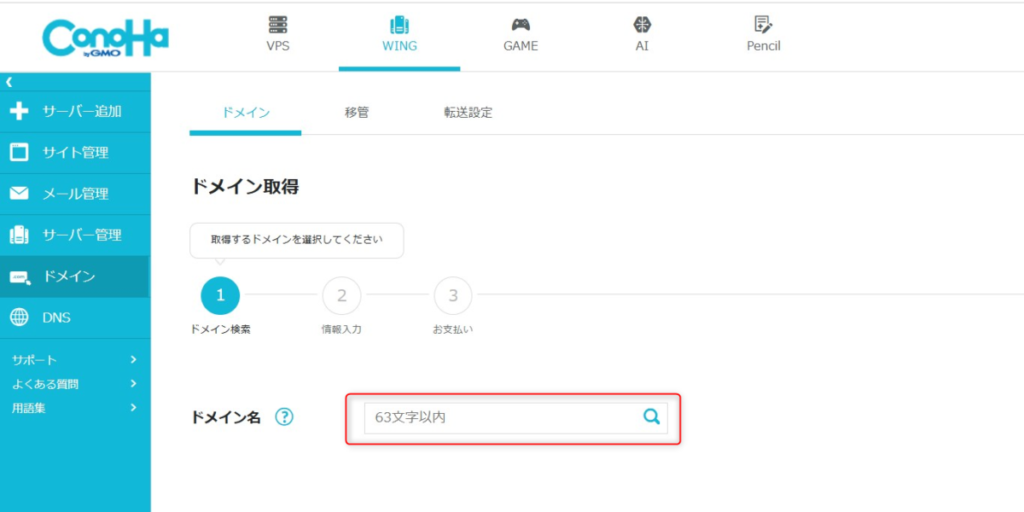
Task: Click the server icon for サーバー管理
Action: click(x=20, y=235)
